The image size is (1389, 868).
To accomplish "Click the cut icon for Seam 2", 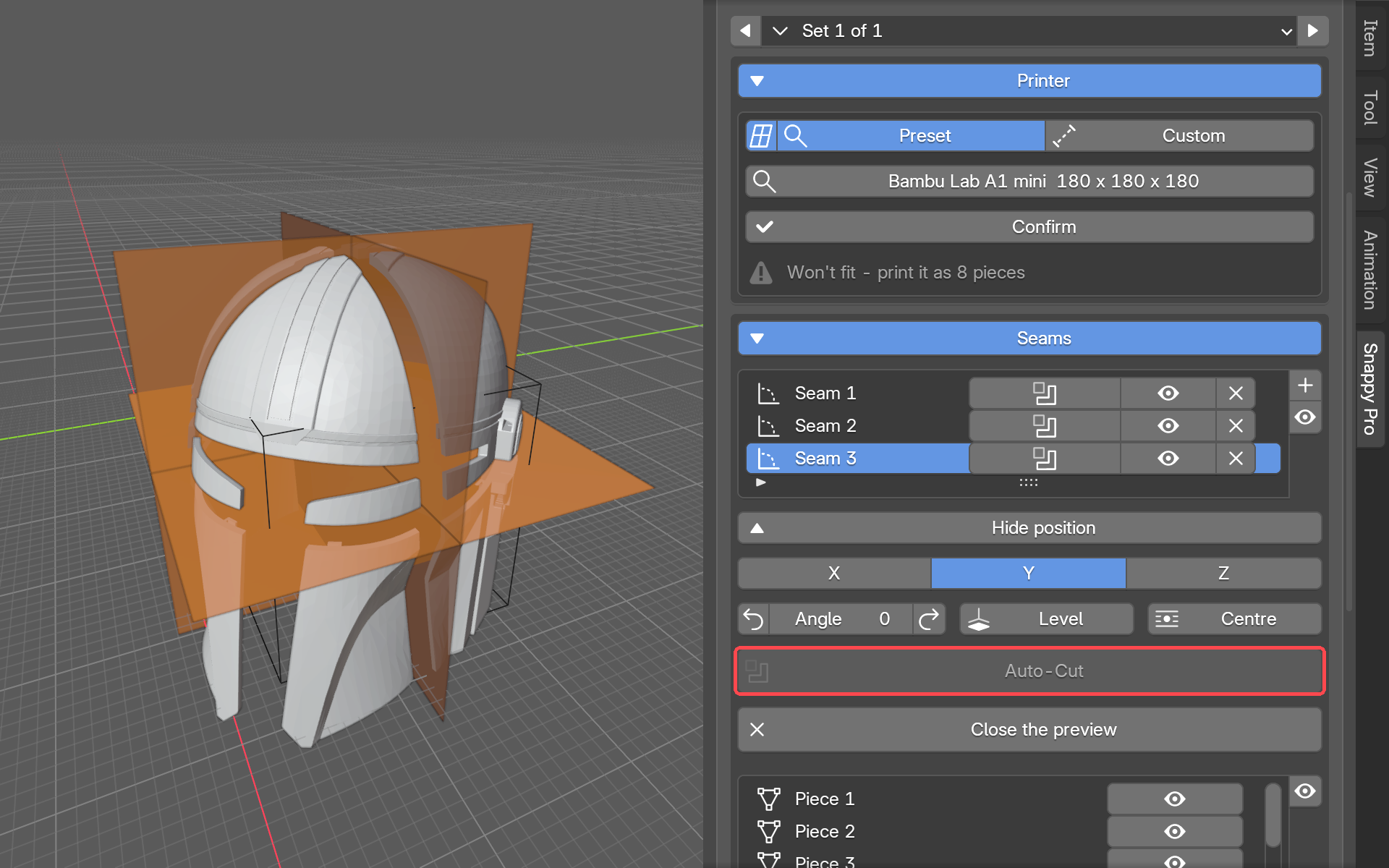I will (x=1045, y=425).
